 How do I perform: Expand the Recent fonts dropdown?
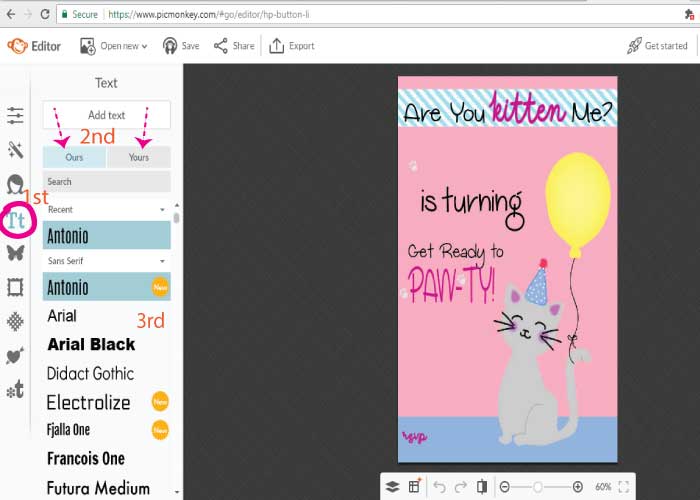[x=106, y=210]
